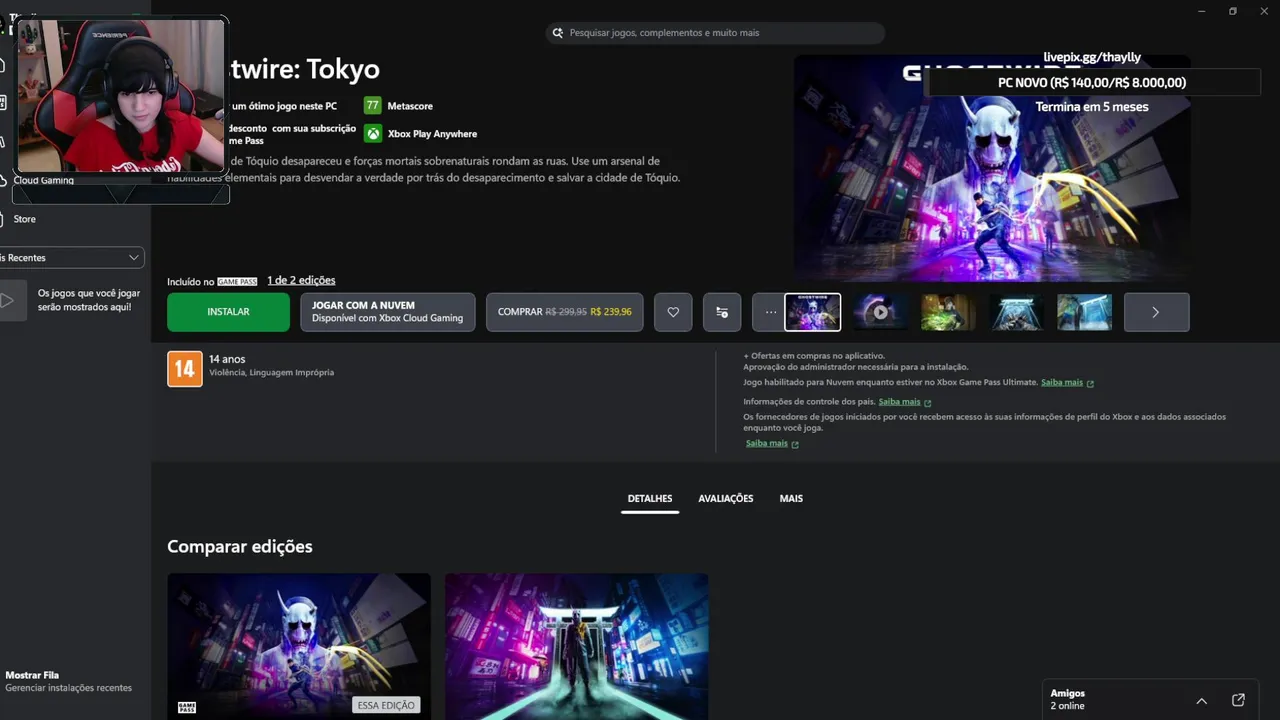Click the grey play placeholder in sidebar

pos(8,300)
